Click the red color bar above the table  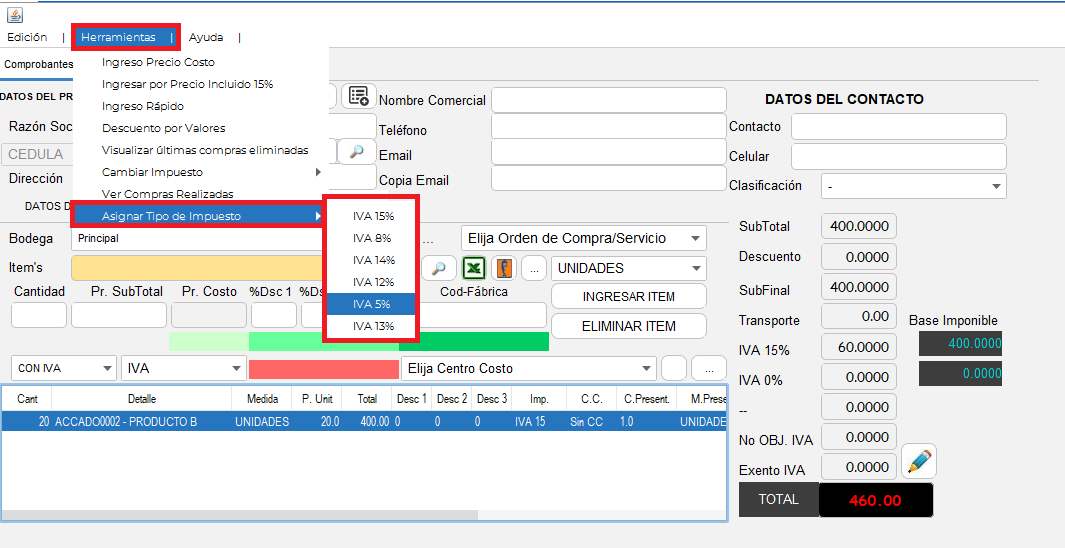pyautogui.click(x=324, y=369)
